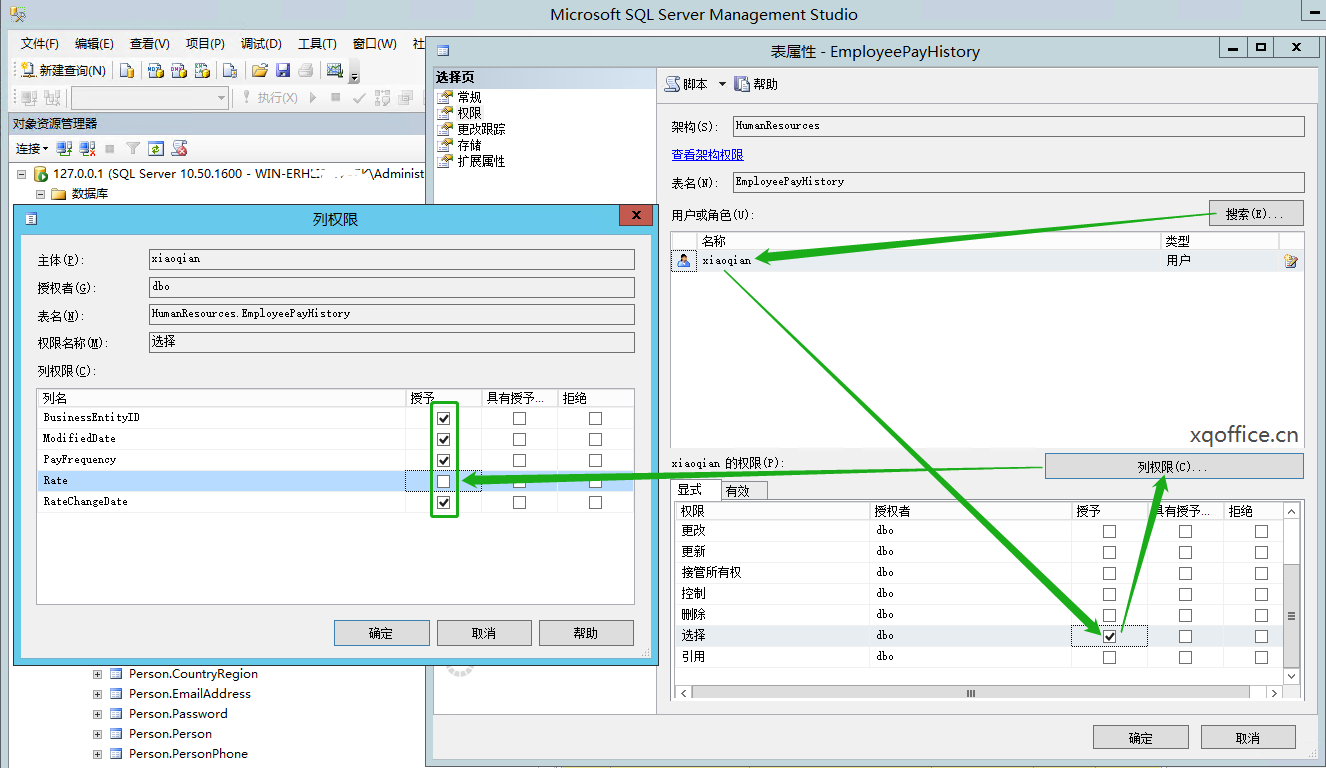Click the Script (脚本) icon in table properties
This screenshot has height=768, width=1326.
[673, 84]
